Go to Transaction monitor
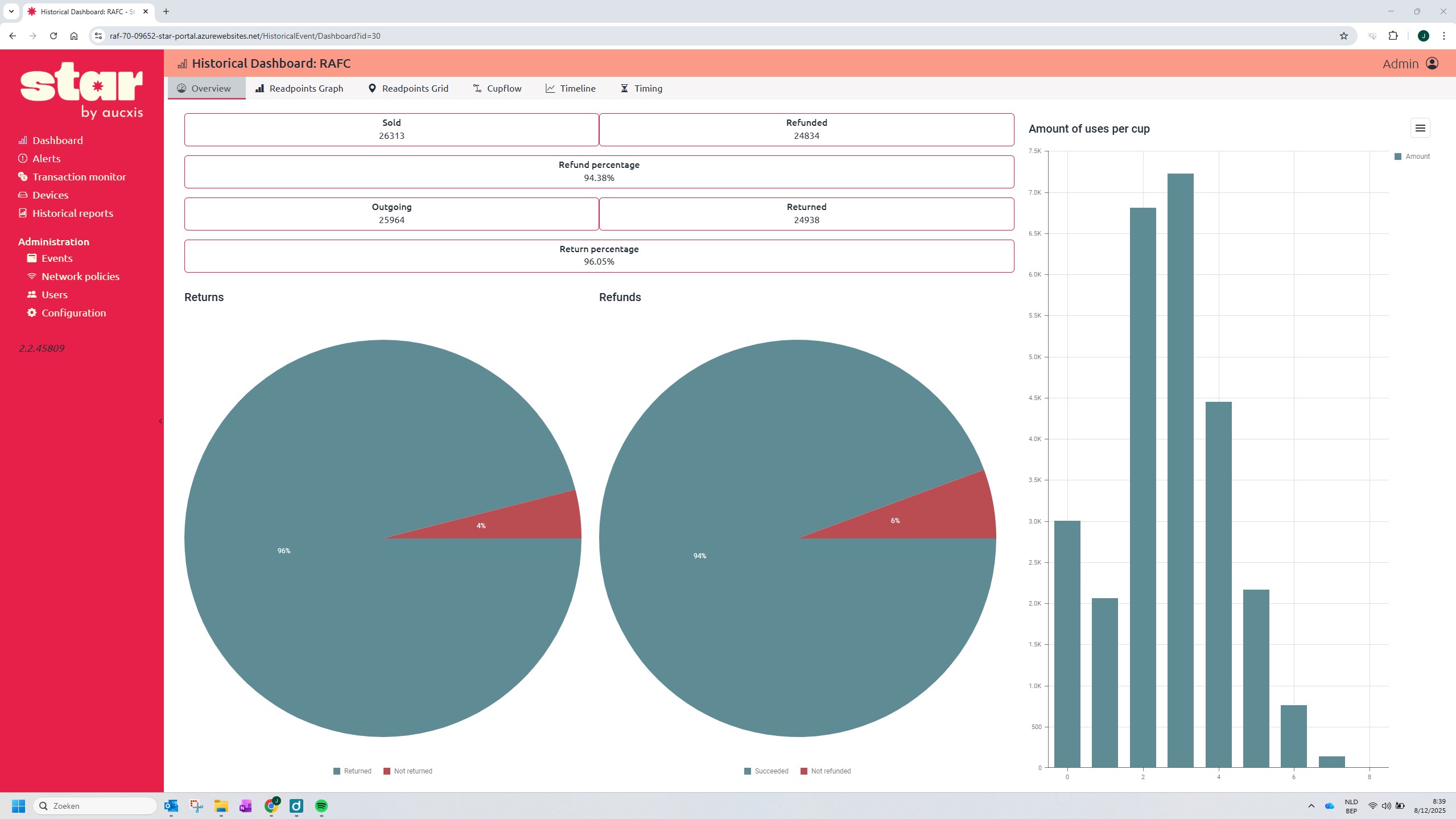 coord(72,177)
